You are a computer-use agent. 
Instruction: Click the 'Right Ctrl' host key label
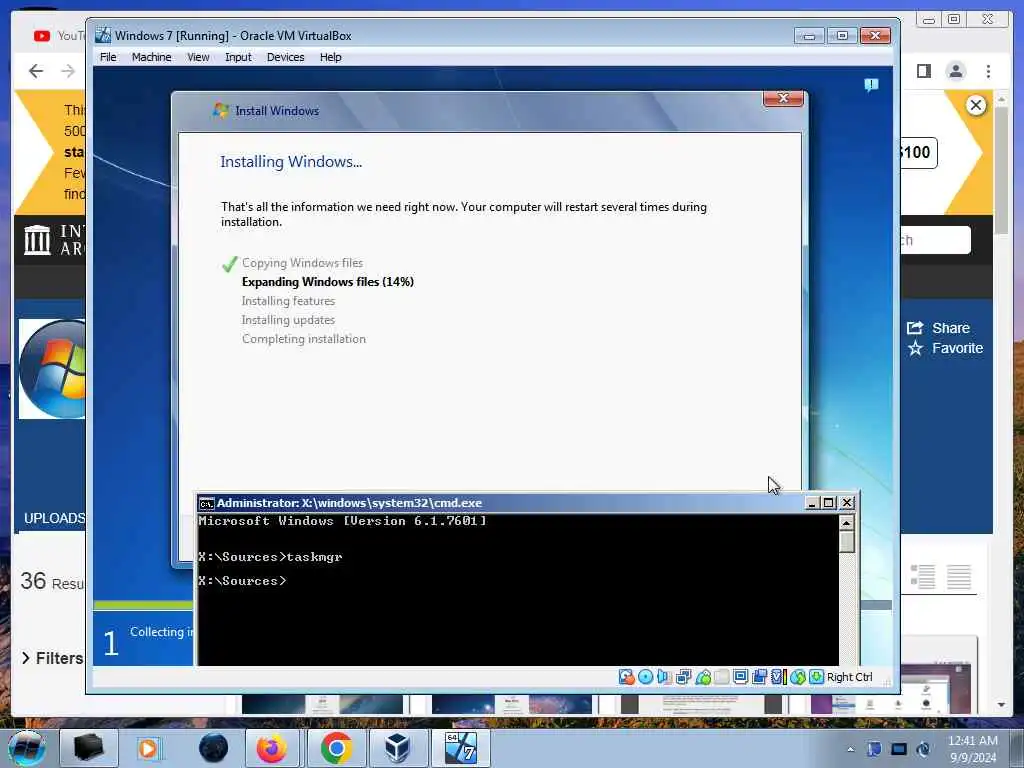pos(849,677)
